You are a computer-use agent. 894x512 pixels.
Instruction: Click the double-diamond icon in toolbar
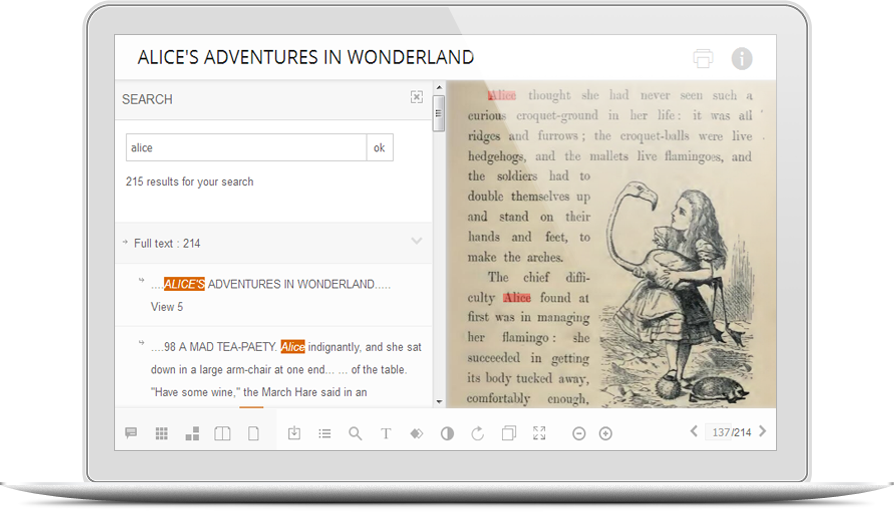(417, 434)
